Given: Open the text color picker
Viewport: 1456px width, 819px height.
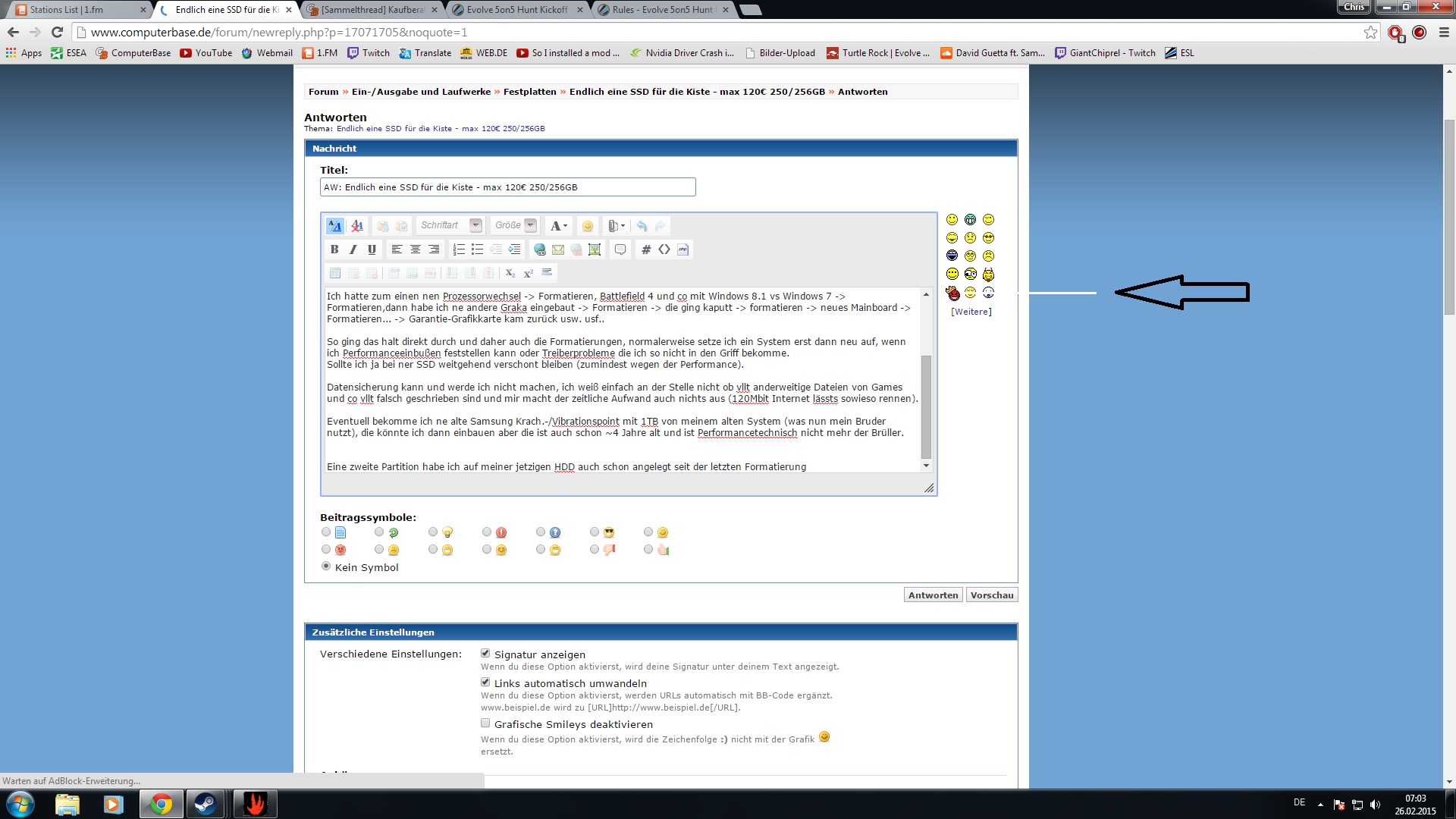Looking at the screenshot, I should 559,226.
